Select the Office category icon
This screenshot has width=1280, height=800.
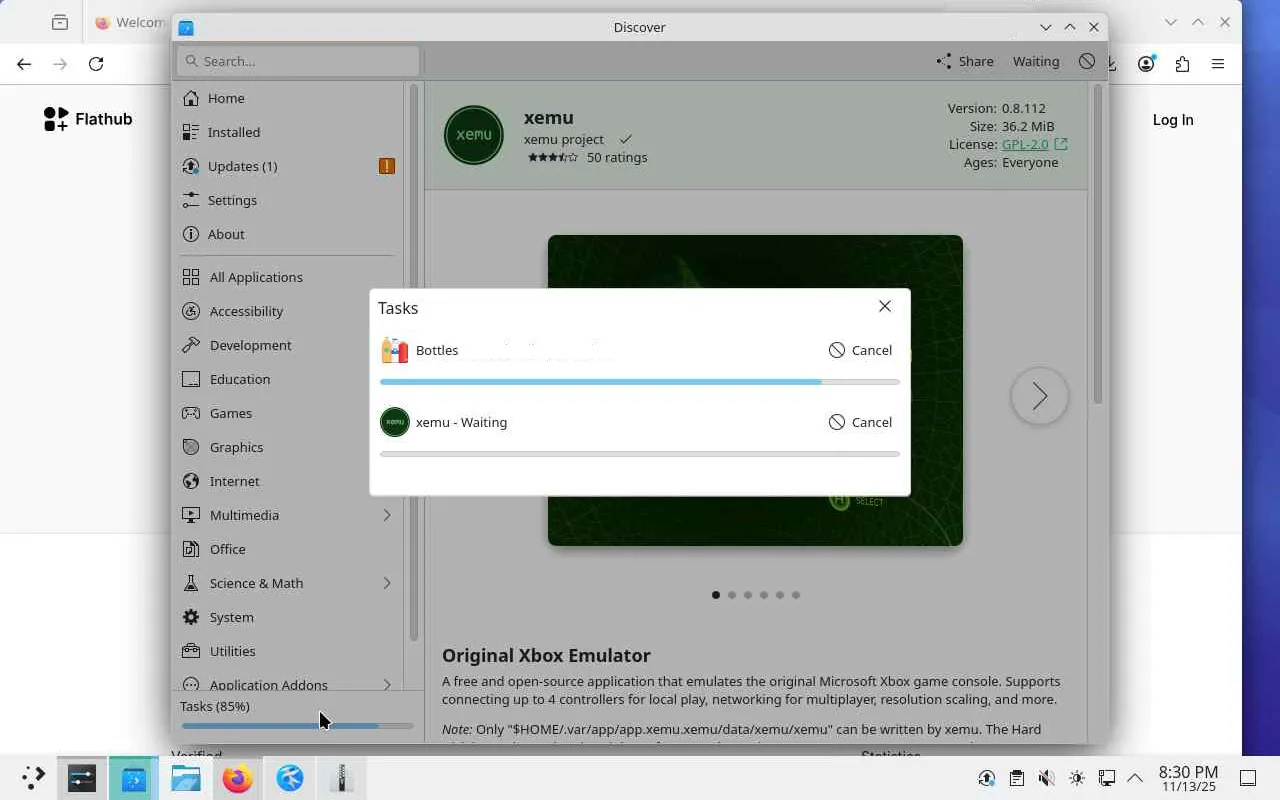[x=191, y=549]
